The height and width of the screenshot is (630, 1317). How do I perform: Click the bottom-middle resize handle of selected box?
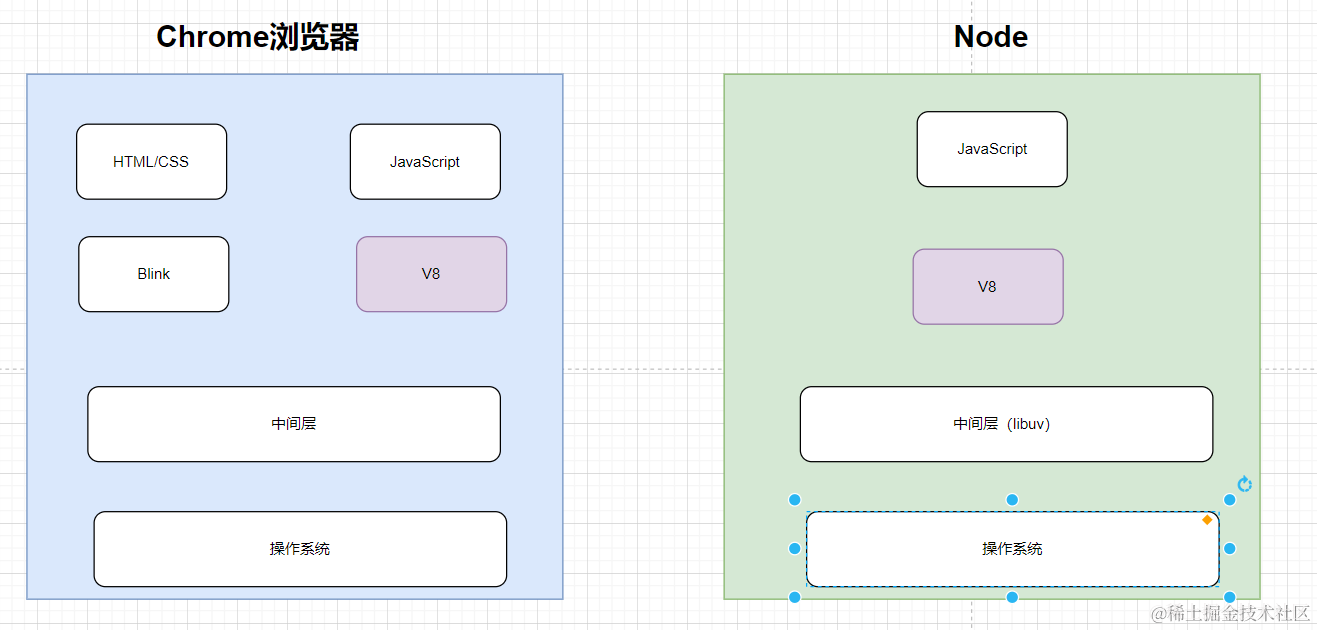(x=1012, y=597)
